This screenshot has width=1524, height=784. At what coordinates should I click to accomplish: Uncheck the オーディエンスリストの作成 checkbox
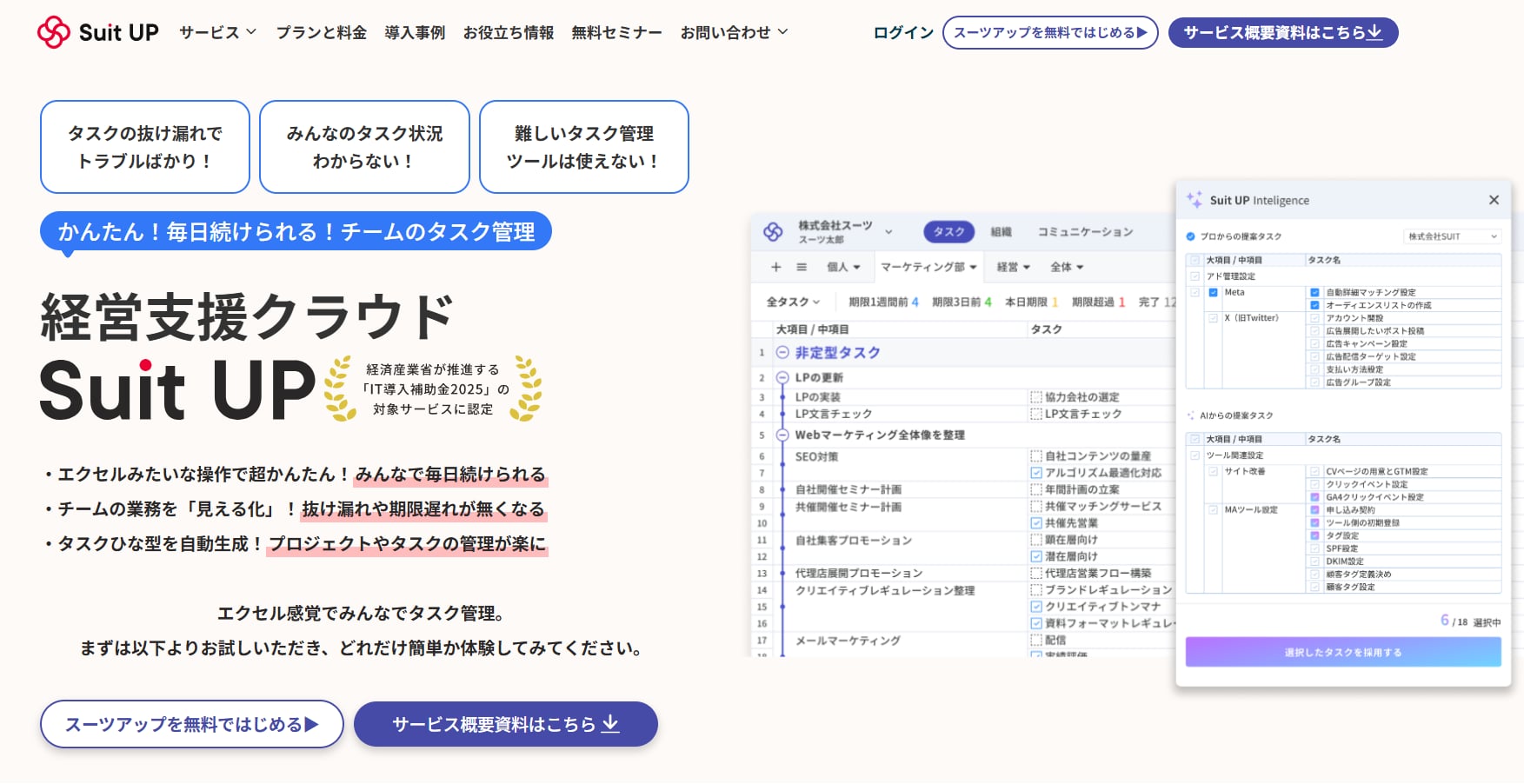click(1315, 305)
